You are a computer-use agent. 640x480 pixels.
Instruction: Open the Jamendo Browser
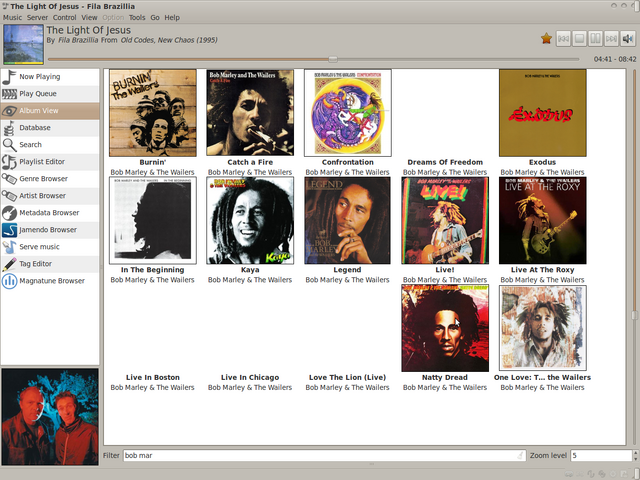[50, 230]
